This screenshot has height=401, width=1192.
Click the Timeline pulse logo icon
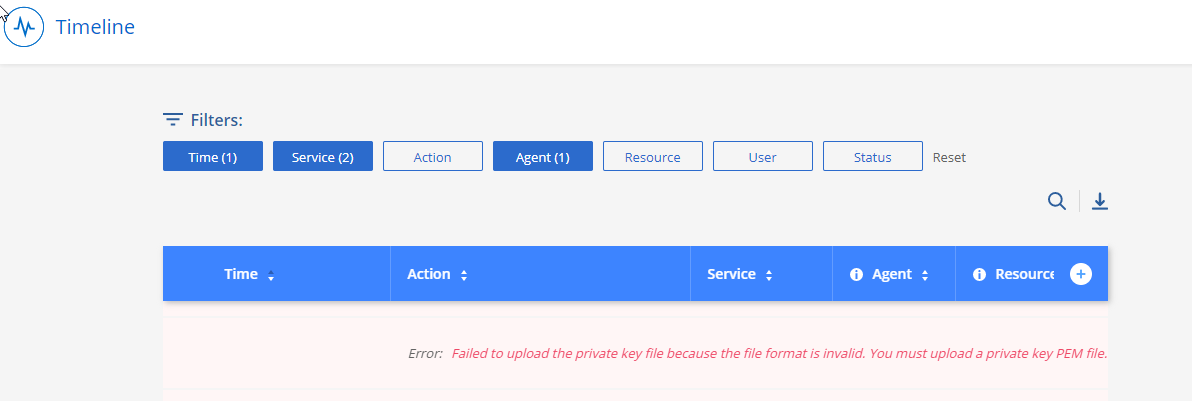click(24, 27)
